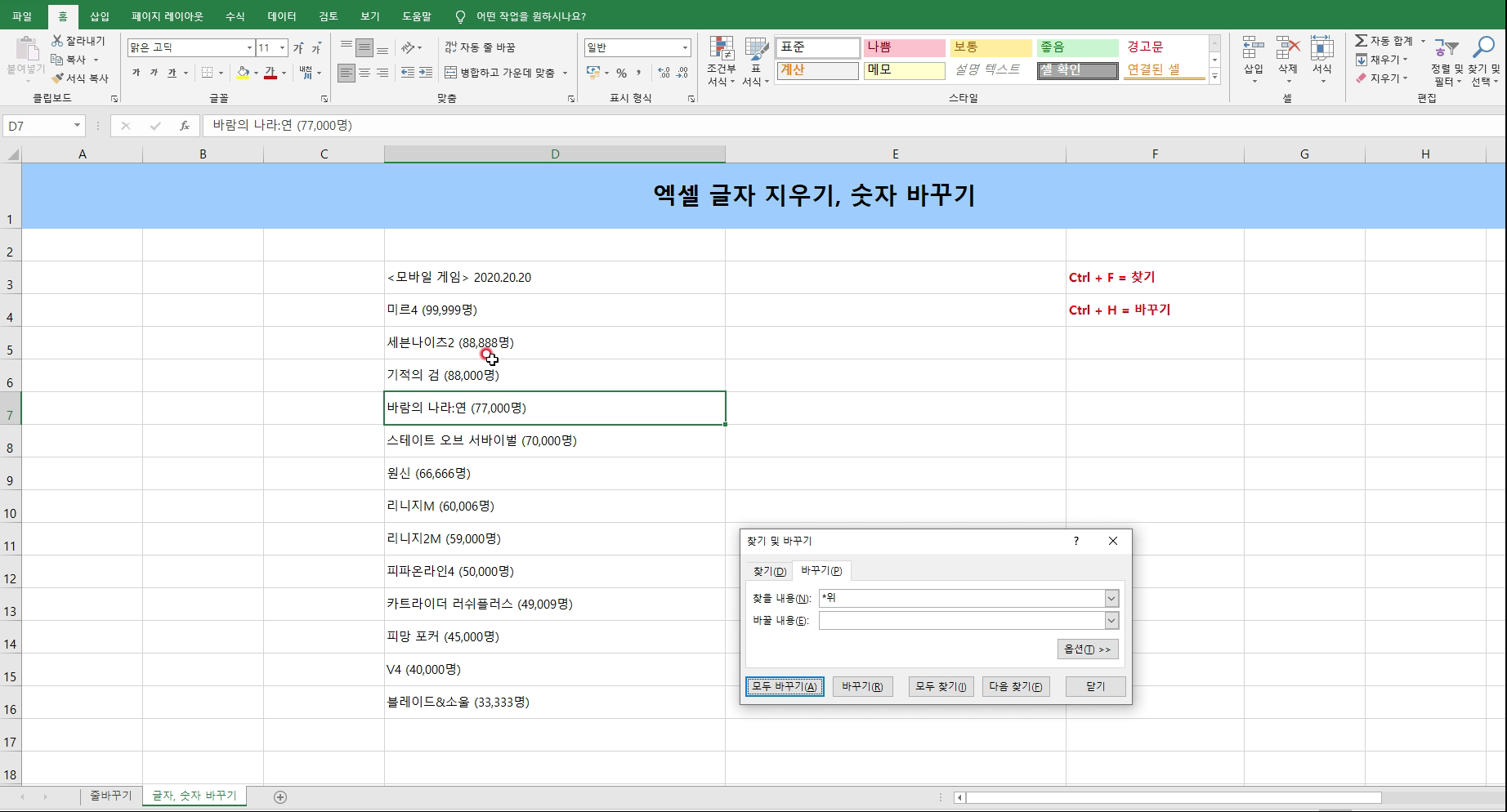The height and width of the screenshot is (812, 1507).
Task: Open Sort & Filter (정렬 및 필터)
Action: [1447, 61]
